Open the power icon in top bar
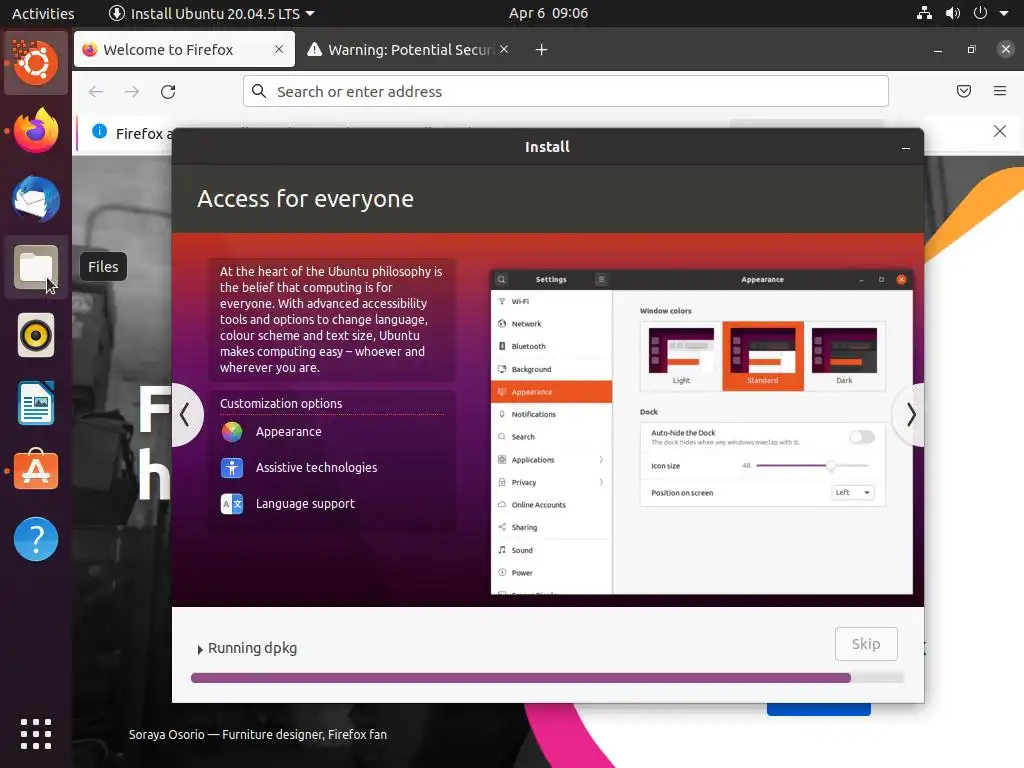Image resolution: width=1024 pixels, height=768 pixels. tap(980, 13)
